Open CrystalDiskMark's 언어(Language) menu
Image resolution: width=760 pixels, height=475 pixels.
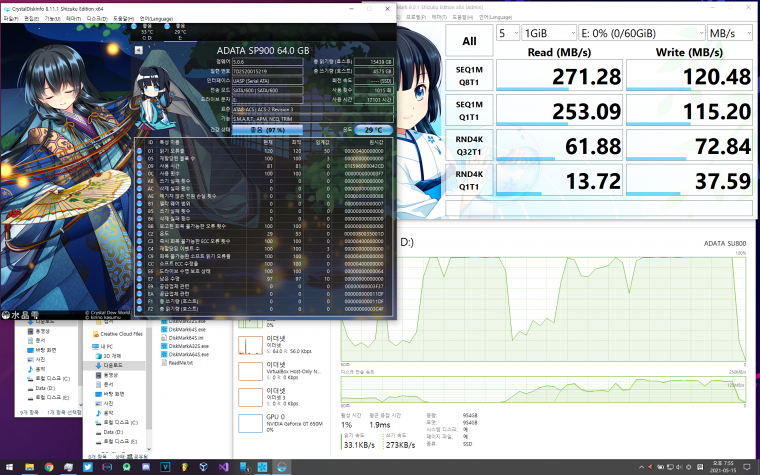coord(495,17)
